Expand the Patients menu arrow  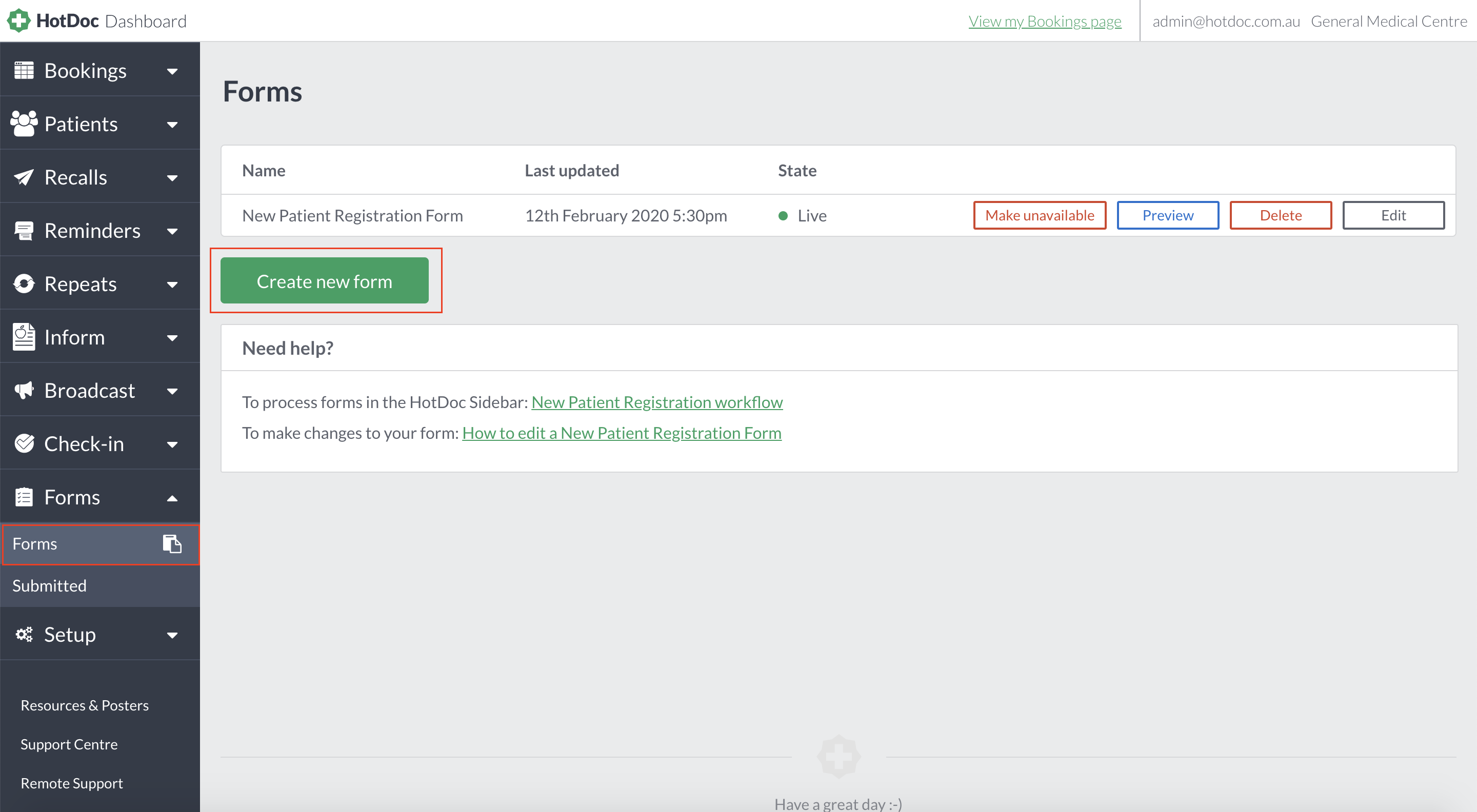coord(172,125)
